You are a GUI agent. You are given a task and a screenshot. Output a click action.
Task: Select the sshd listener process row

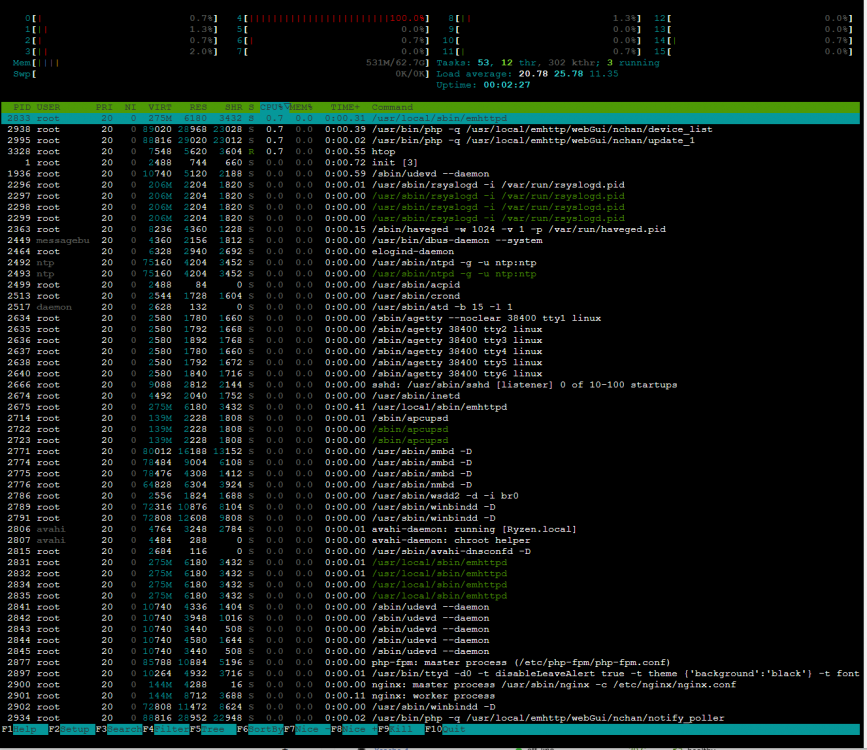pos(430,385)
